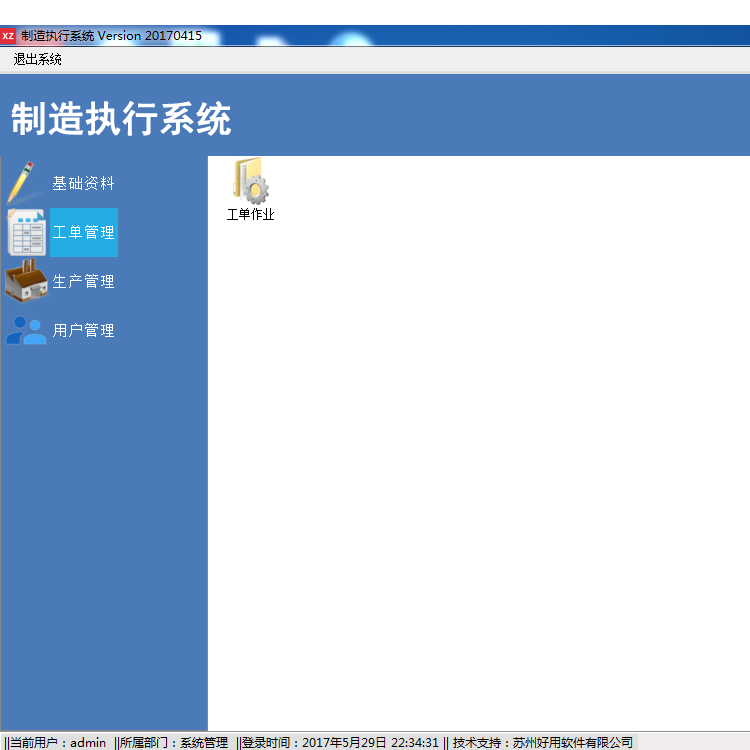
Task: Select the highlighted 工单管理 tab
Action: tap(84, 232)
